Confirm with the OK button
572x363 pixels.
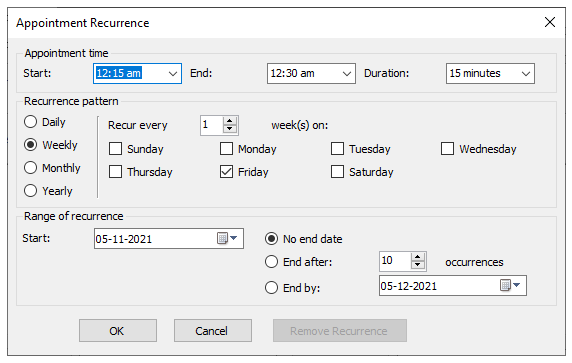[x=118, y=331]
